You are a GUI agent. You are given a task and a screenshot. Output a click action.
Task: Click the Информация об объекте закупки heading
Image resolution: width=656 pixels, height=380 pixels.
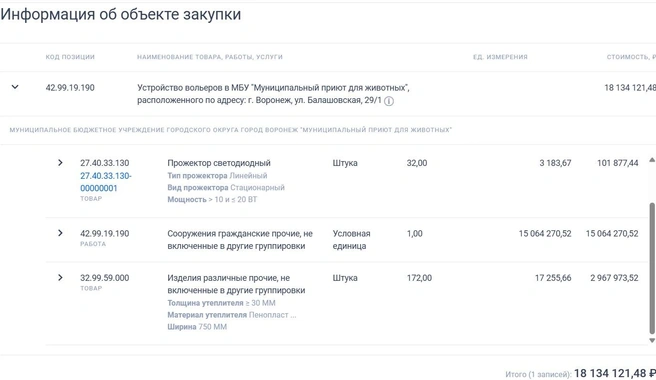(x=120, y=14)
